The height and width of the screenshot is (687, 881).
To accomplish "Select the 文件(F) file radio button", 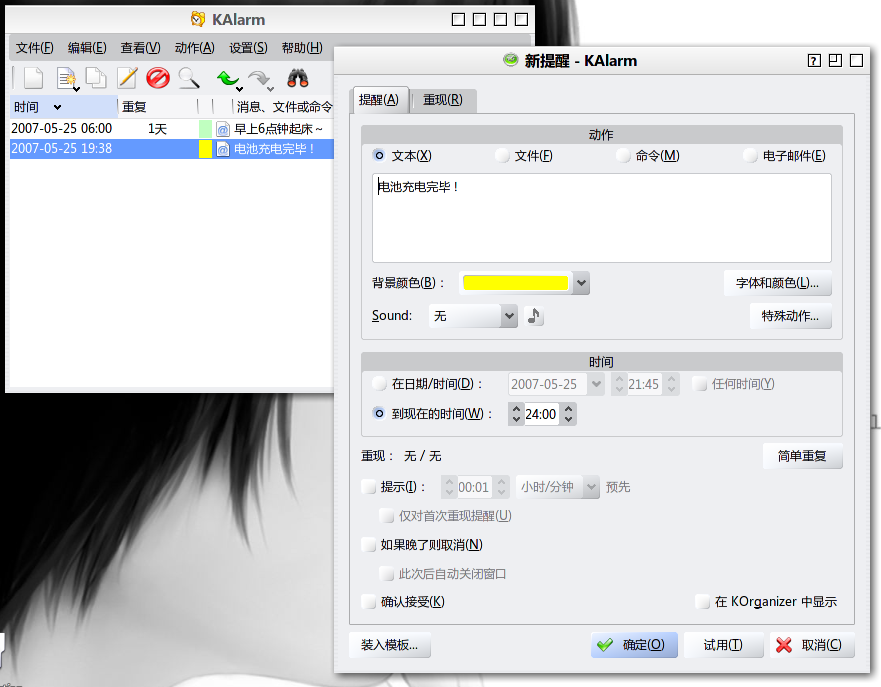I will (x=502, y=155).
